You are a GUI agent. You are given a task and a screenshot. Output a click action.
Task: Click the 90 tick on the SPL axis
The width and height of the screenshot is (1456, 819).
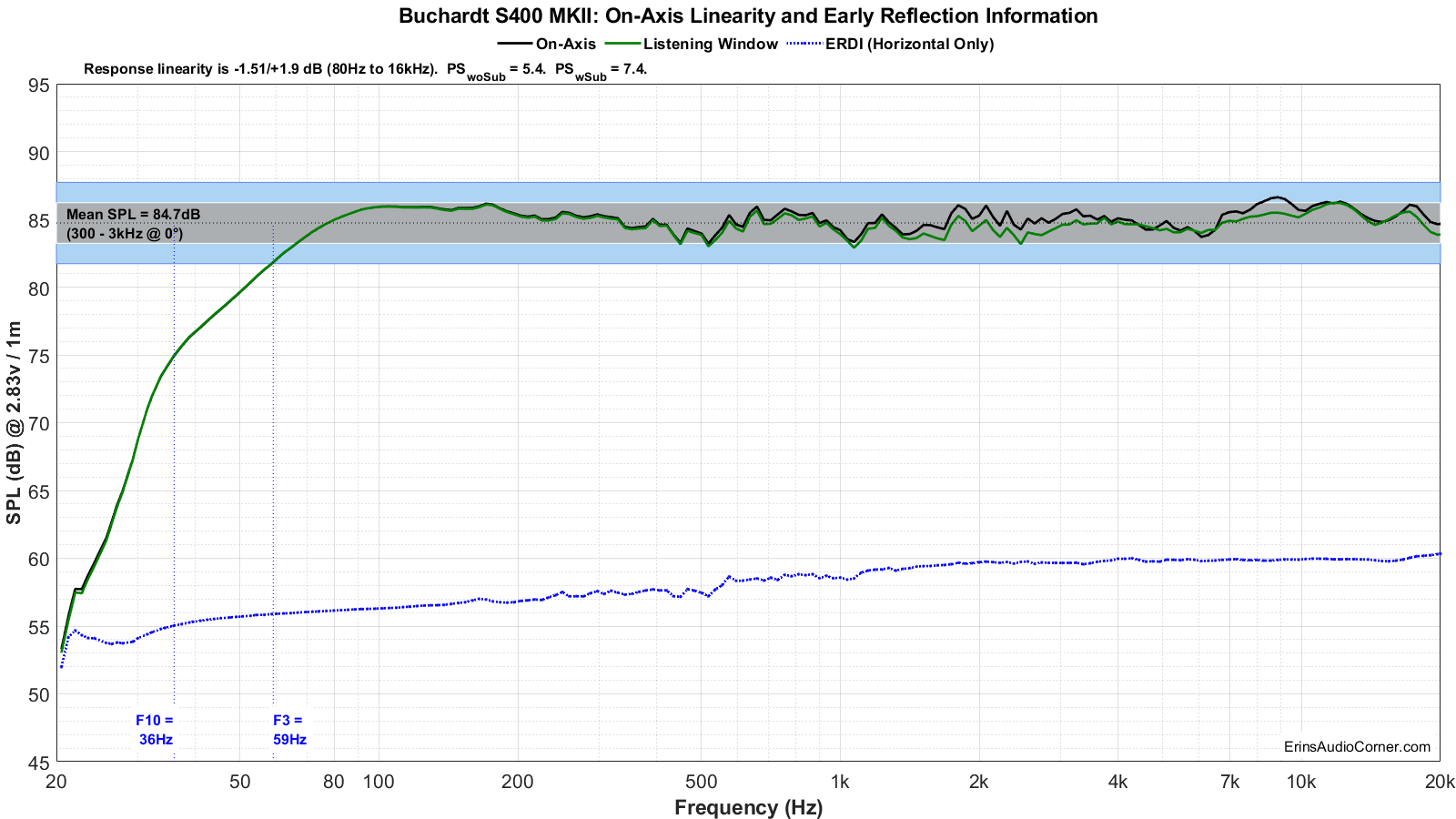coord(38,153)
